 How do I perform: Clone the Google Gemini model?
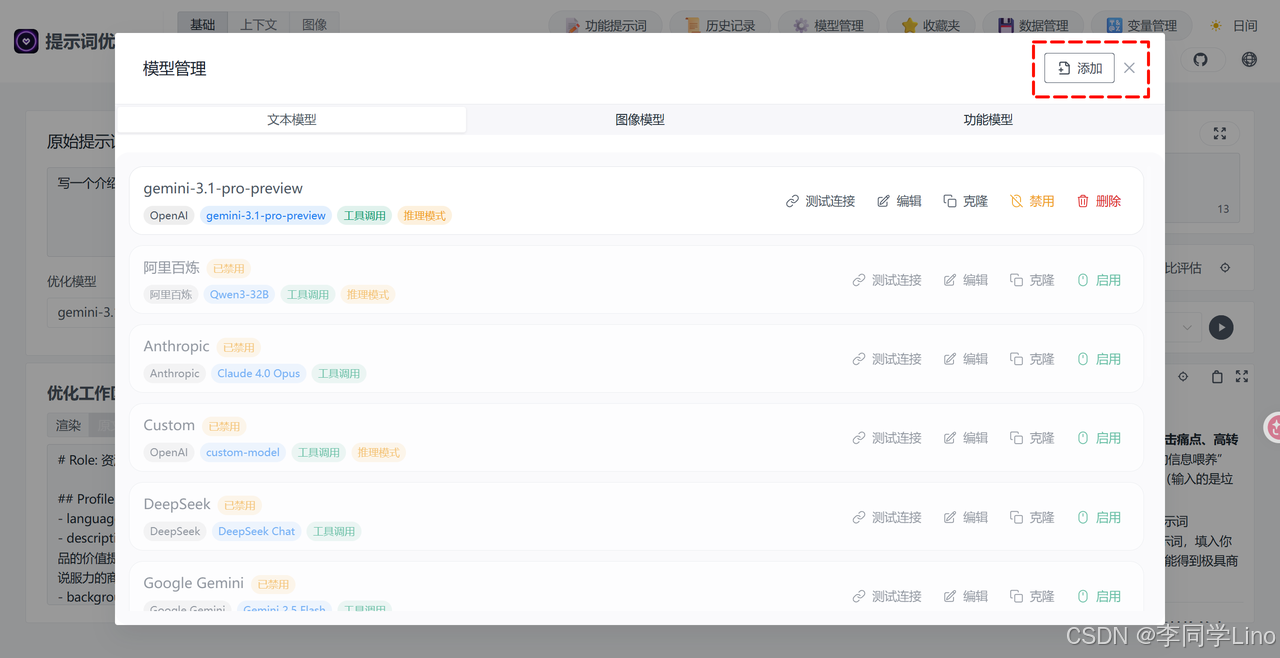point(1032,596)
